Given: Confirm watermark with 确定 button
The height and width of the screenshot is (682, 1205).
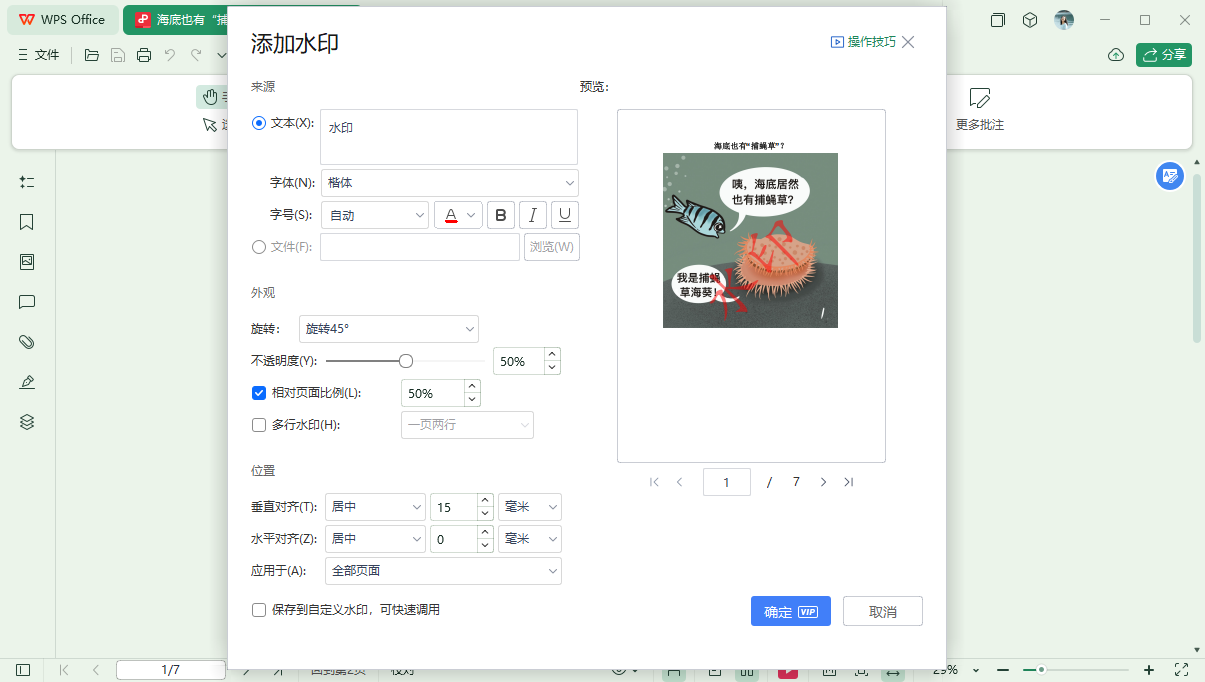Looking at the screenshot, I should 790,610.
